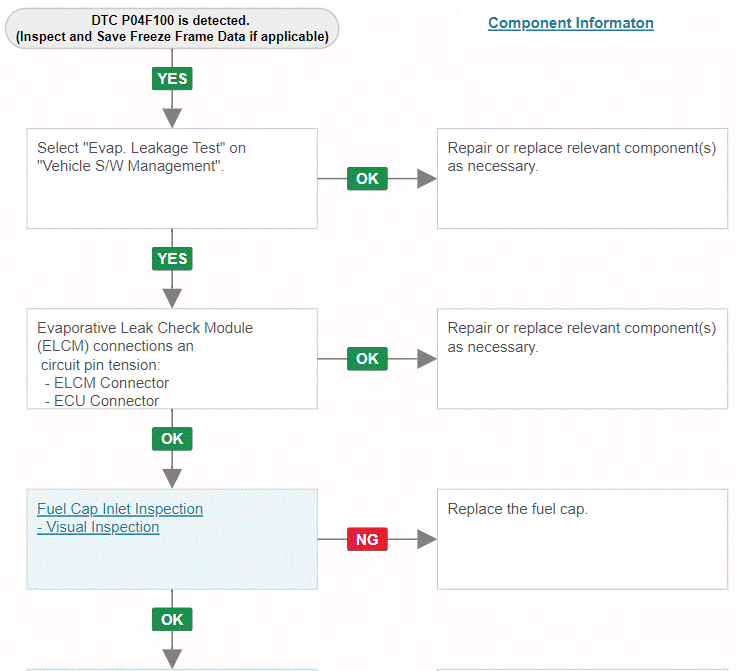Click 'Replace the fuel cap.' text
This screenshot has height=671, width=738.
click(518, 509)
